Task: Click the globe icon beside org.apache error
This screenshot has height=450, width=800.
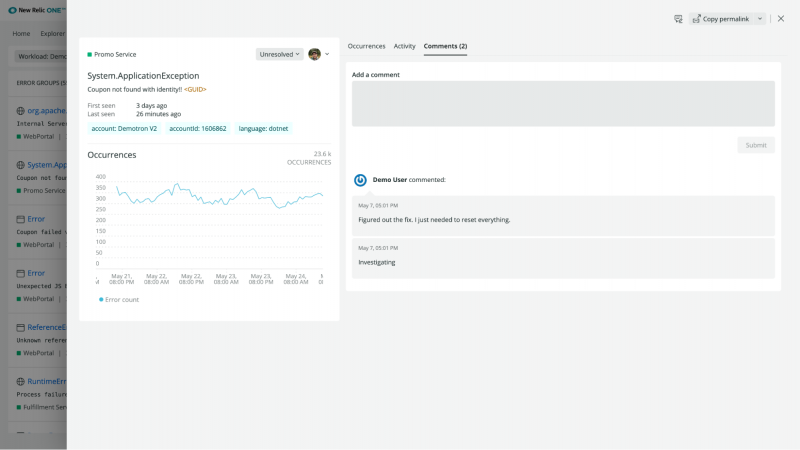Action: point(20,111)
